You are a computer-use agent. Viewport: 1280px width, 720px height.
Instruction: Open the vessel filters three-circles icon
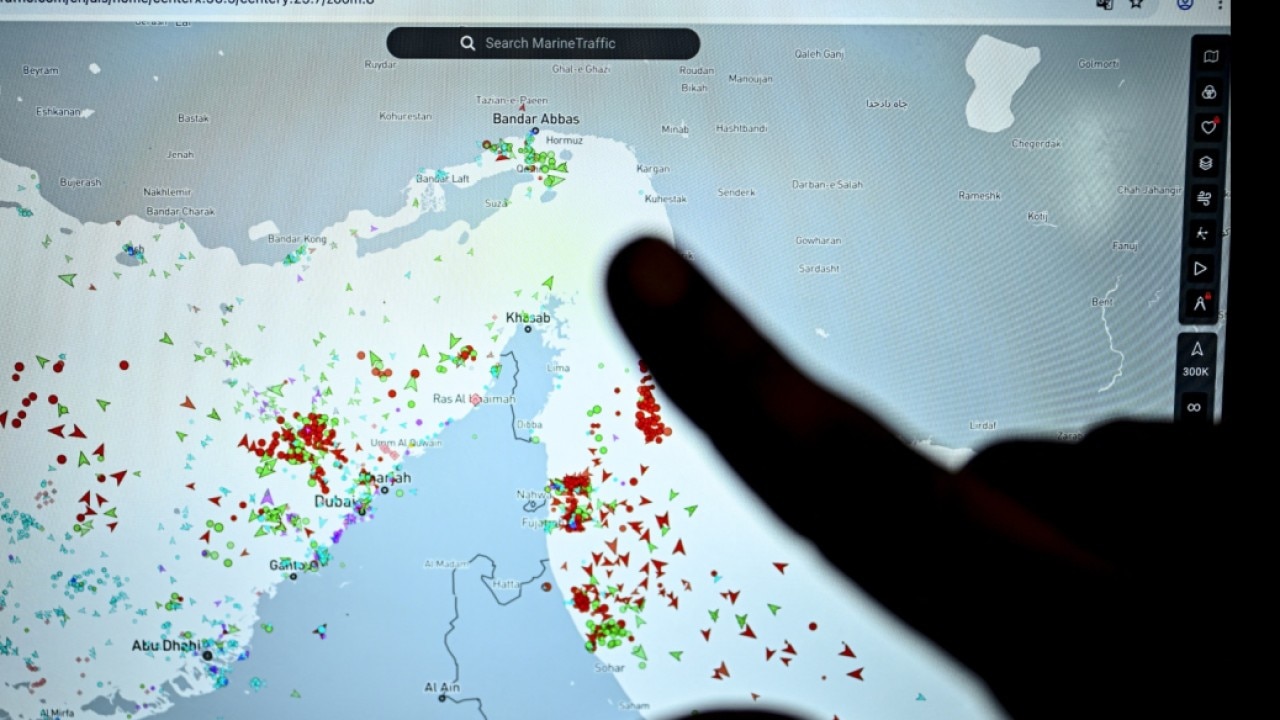click(x=1209, y=93)
